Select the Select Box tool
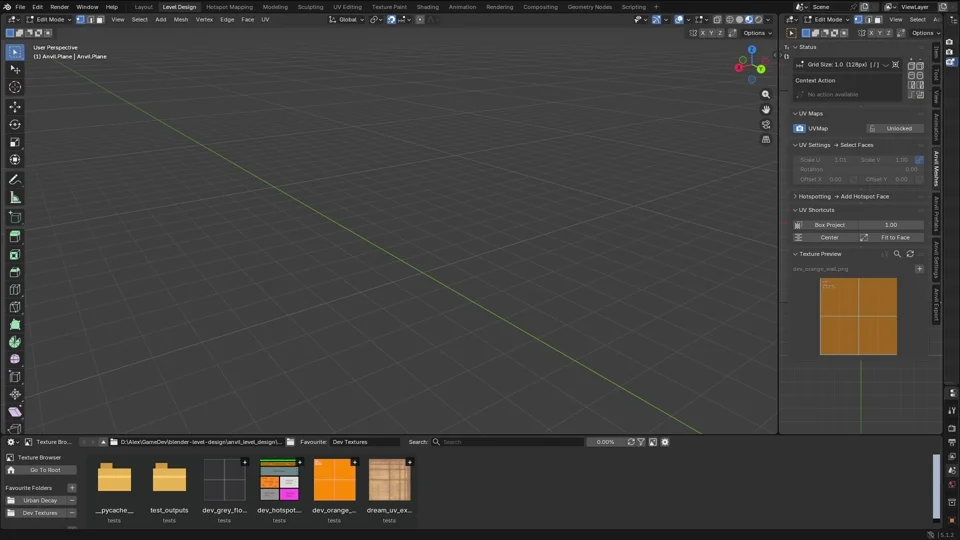Viewport: 960px width, 540px height. [15, 52]
